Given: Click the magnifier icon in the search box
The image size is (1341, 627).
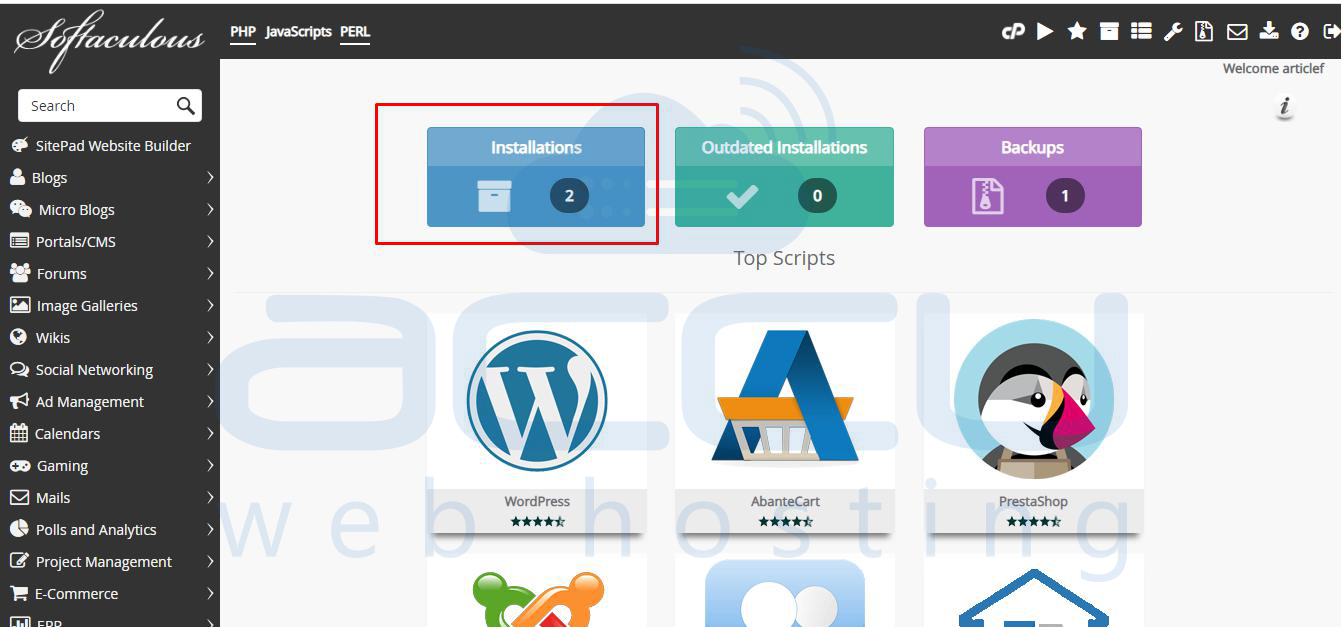Looking at the screenshot, I should pyautogui.click(x=185, y=106).
